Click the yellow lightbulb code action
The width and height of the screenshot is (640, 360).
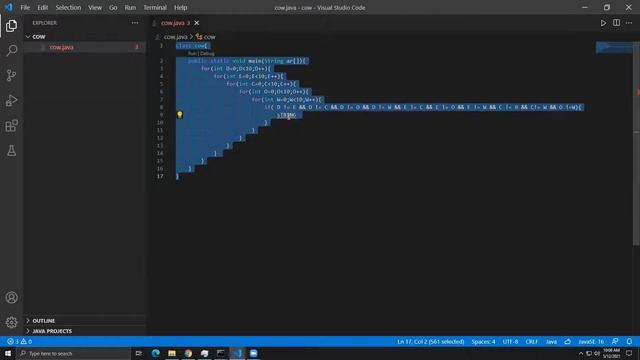180,115
